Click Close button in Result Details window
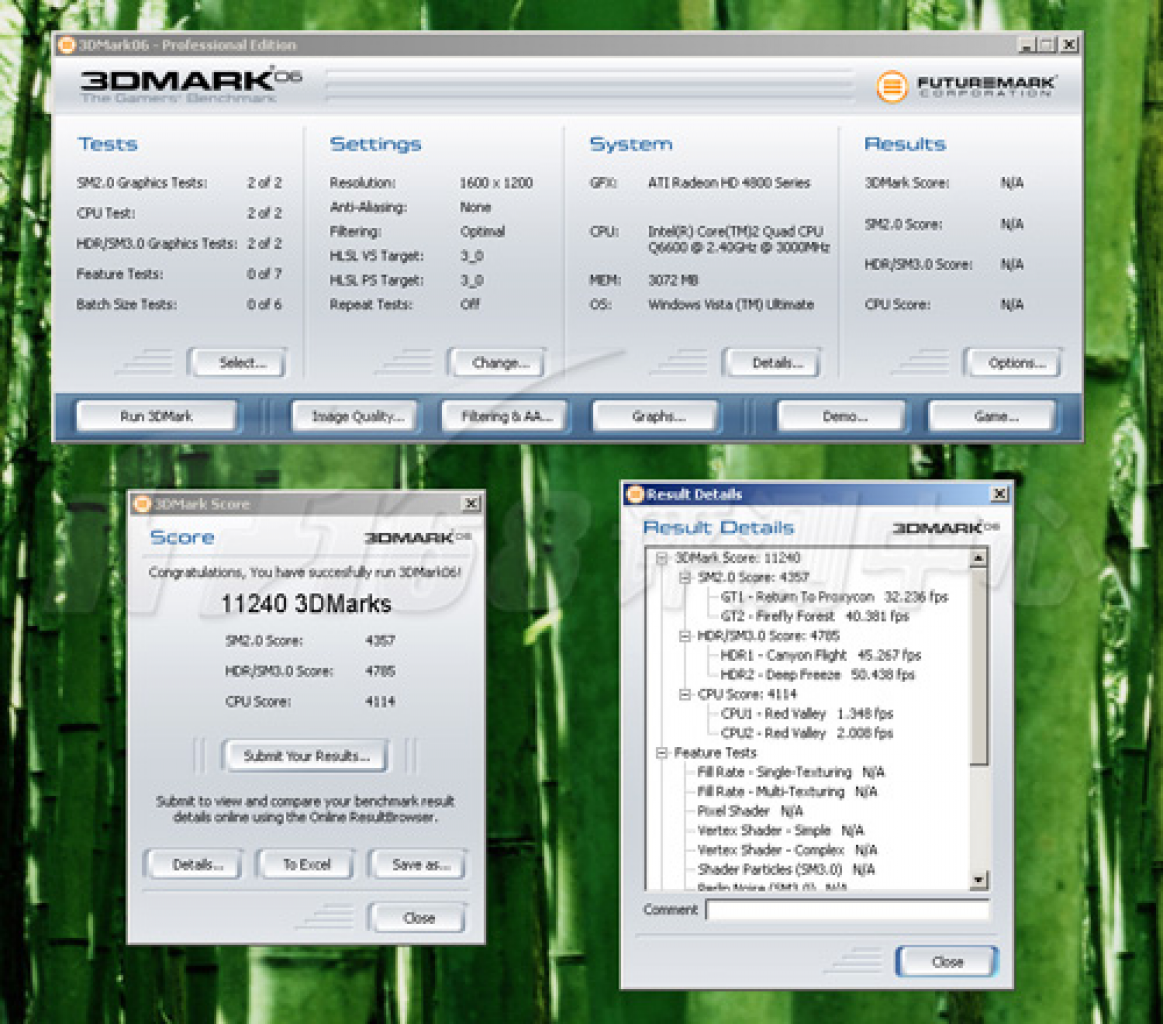The image size is (1163, 1024). [x=946, y=962]
